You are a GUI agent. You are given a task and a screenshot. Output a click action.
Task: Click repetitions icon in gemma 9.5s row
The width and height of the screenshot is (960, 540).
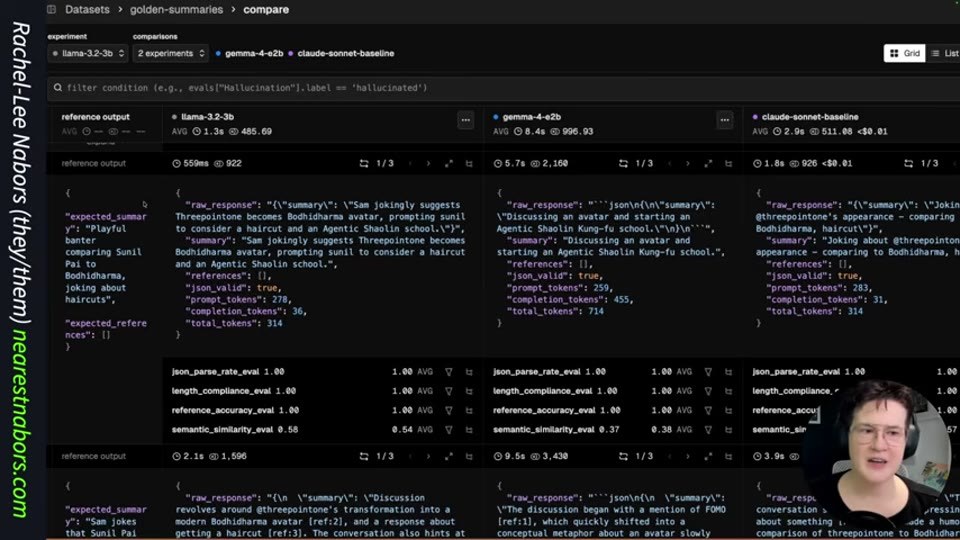coord(623,456)
